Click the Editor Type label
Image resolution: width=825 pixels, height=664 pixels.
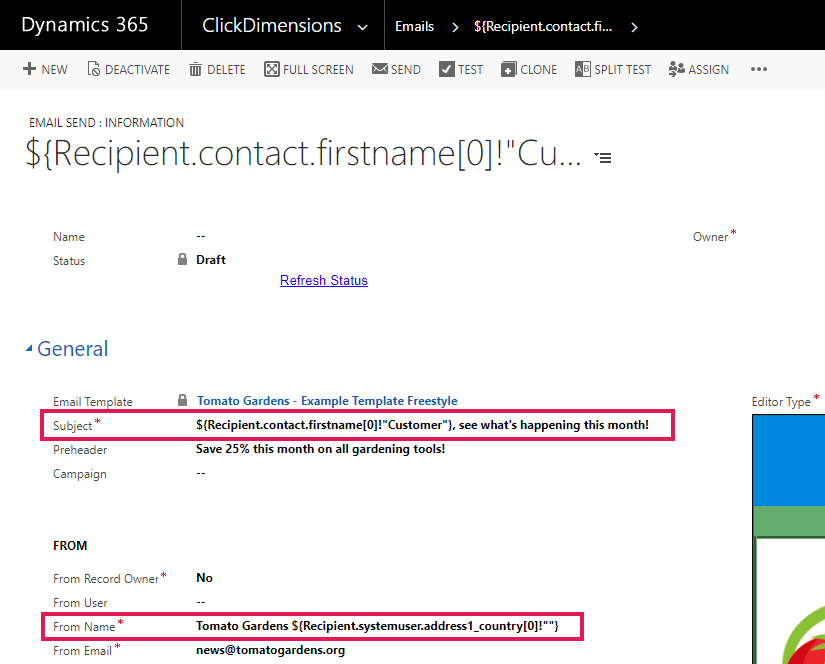[x=781, y=402]
